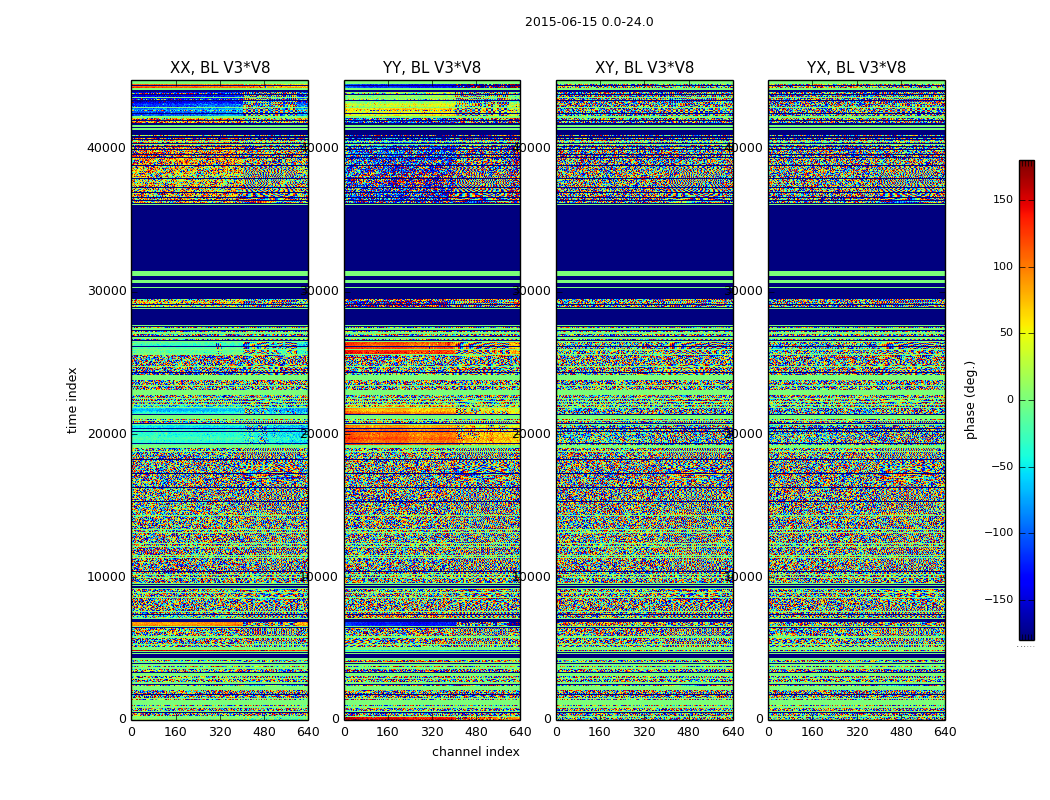The height and width of the screenshot is (800, 1050).
Task: Click colorbar tick label 150
Action: [x=1003, y=200]
